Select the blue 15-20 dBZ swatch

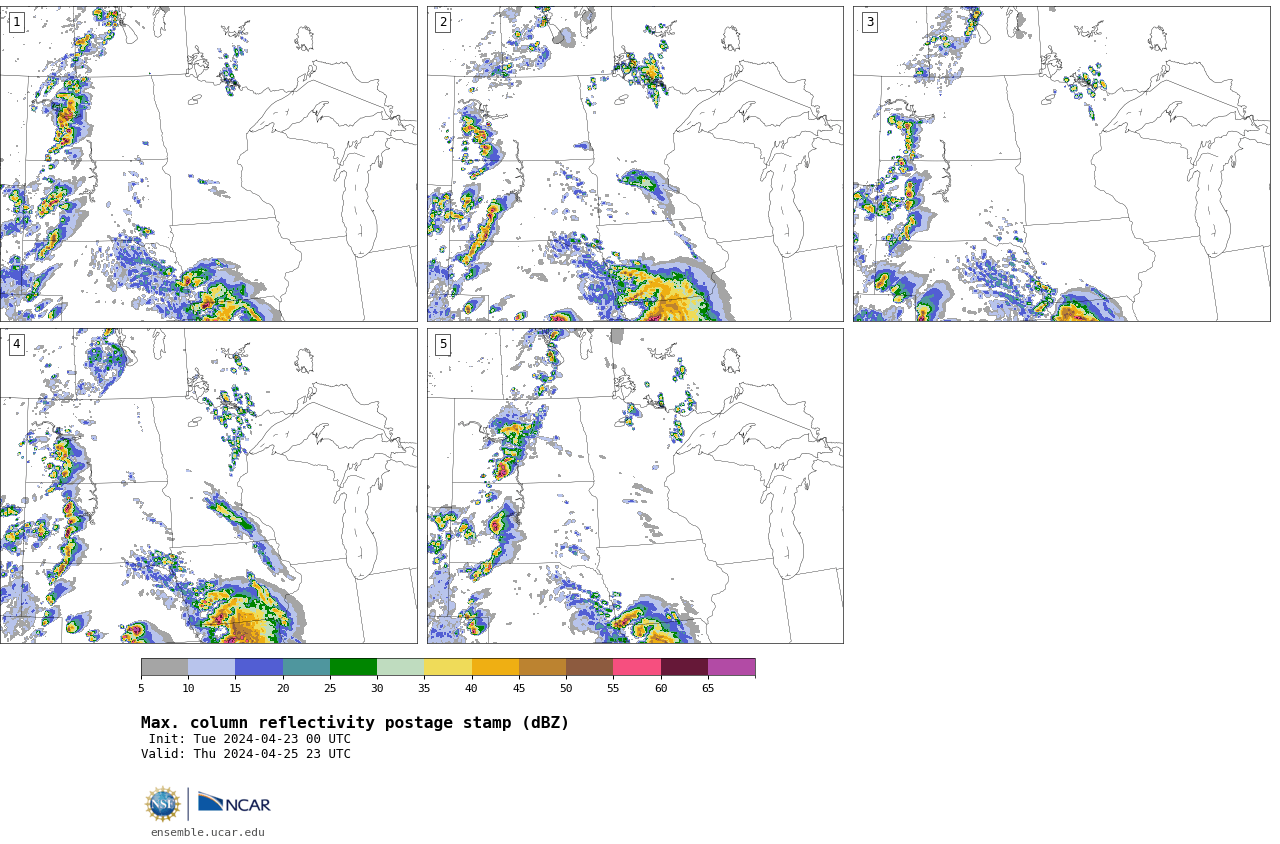(259, 667)
